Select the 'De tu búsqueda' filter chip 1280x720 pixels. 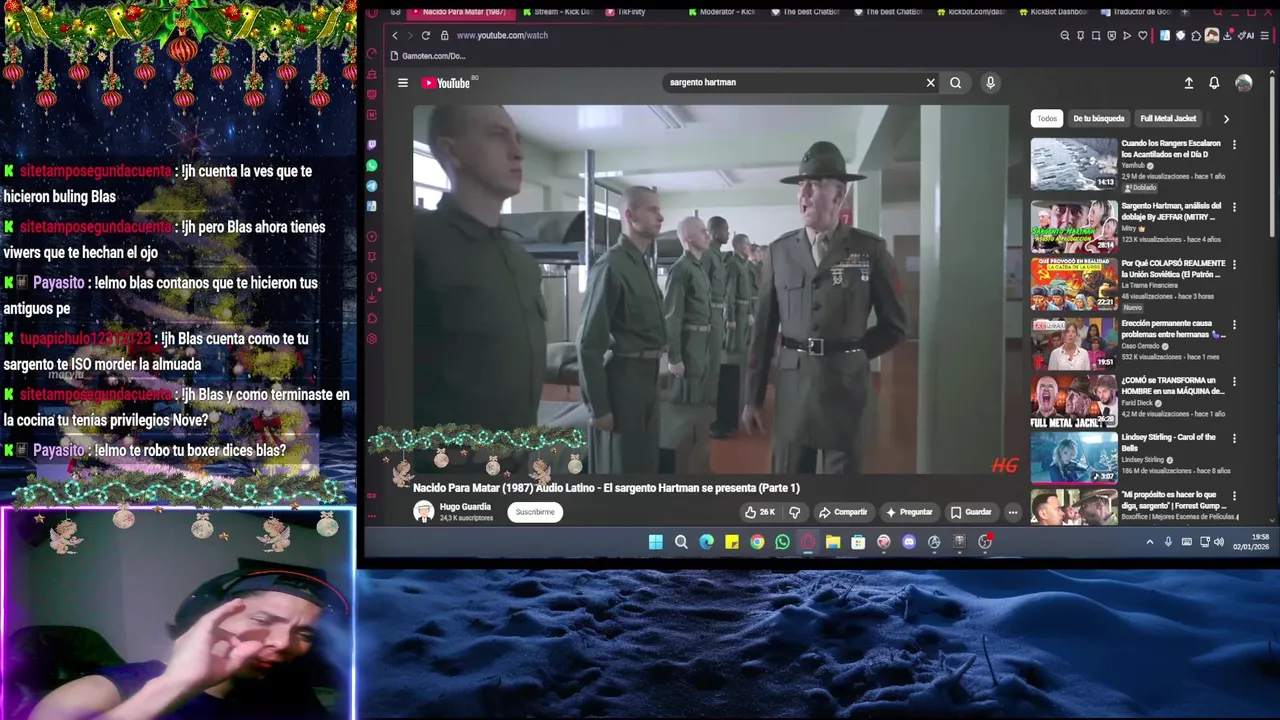tap(1099, 118)
